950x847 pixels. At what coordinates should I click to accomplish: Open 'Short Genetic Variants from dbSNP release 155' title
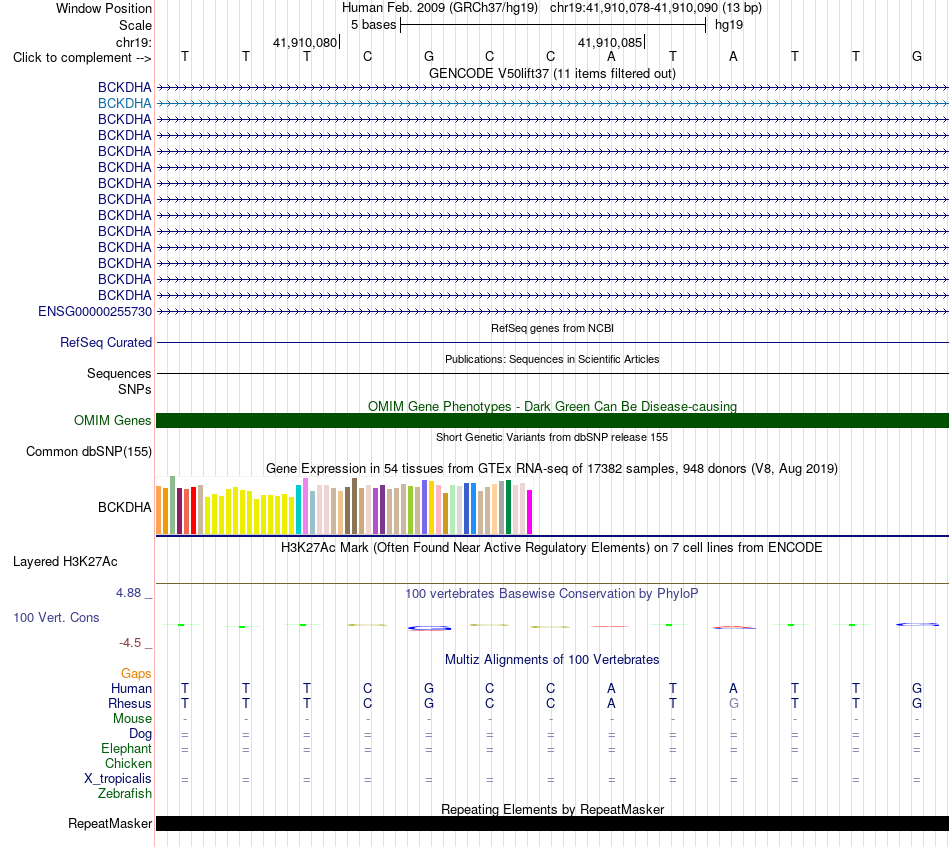pyautogui.click(x=552, y=437)
